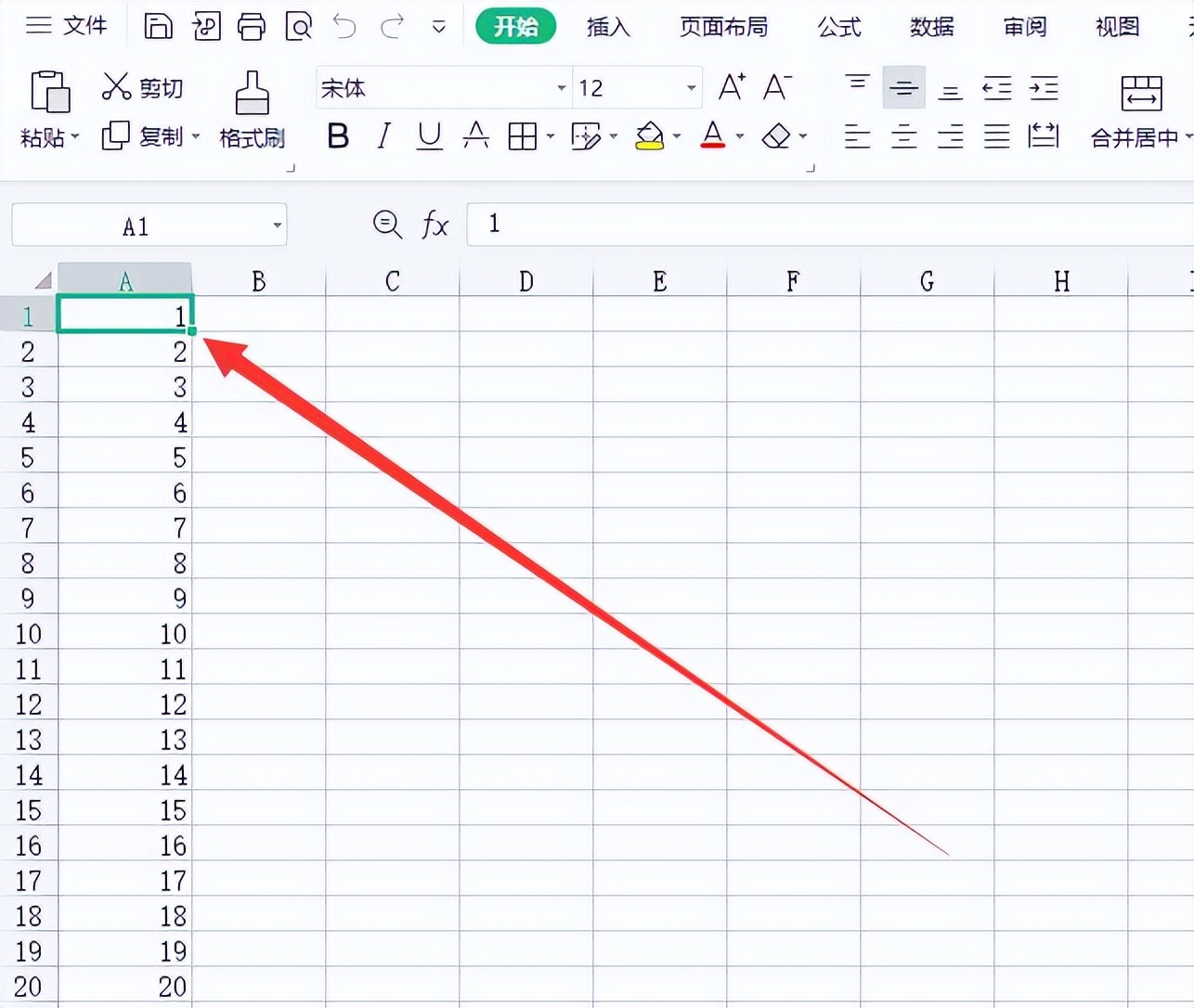Click the Select All corner triangle
Screen dimensions: 1194x1008
tap(43, 280)
